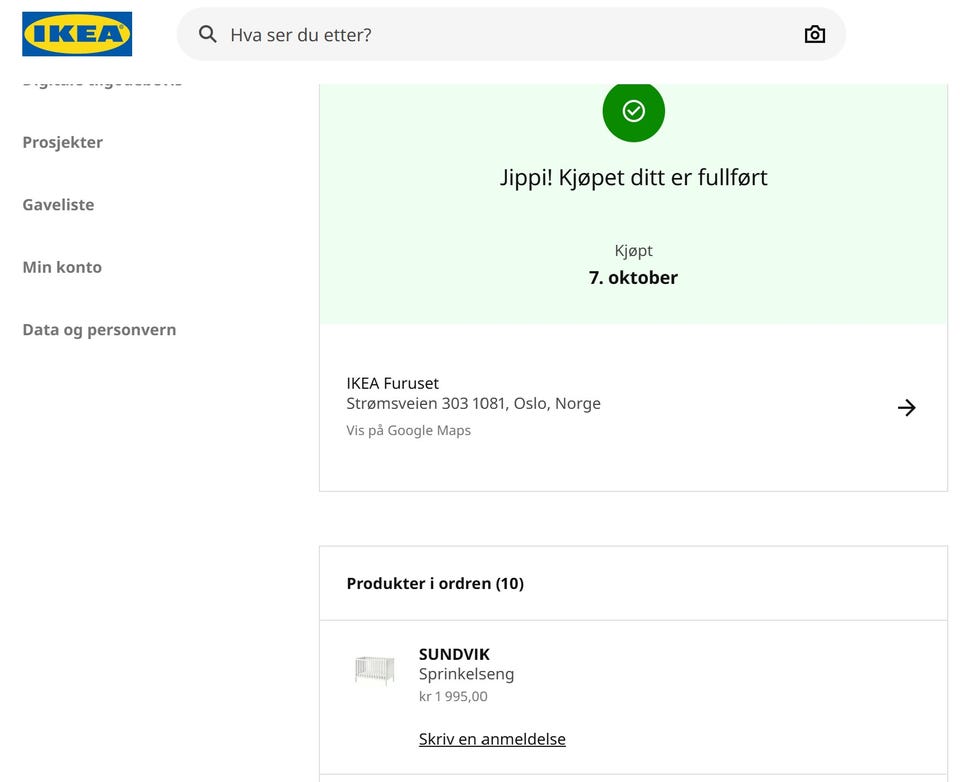Click 'Skriv en anmeldelse' link

(x=492, y=739)
